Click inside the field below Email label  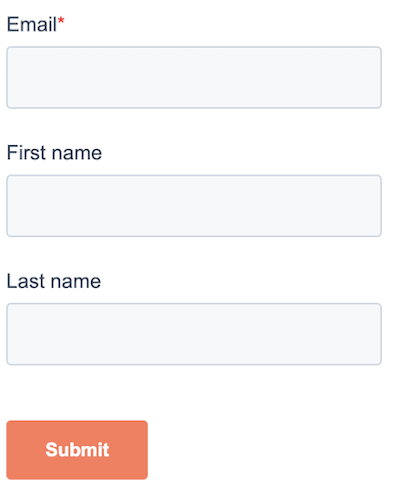point(194,77)
